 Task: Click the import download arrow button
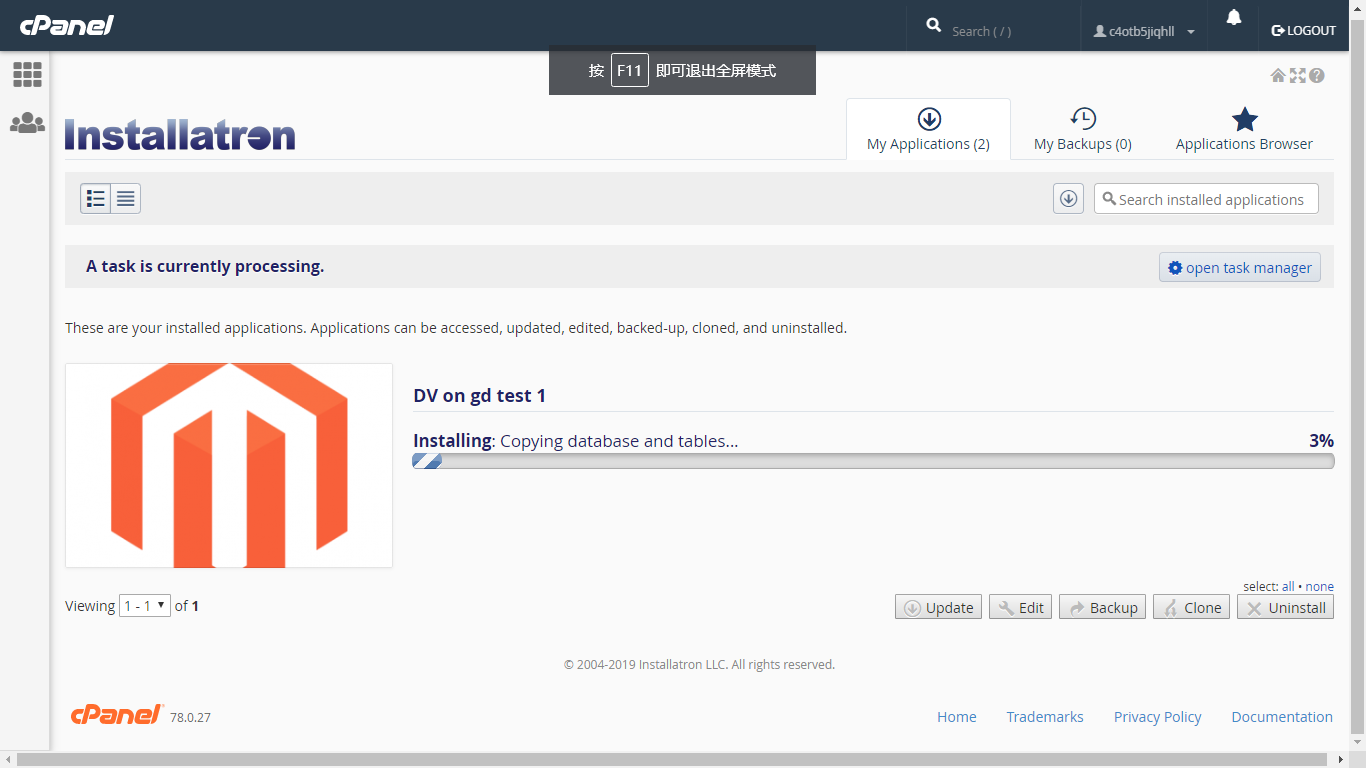coord(1068,199)
